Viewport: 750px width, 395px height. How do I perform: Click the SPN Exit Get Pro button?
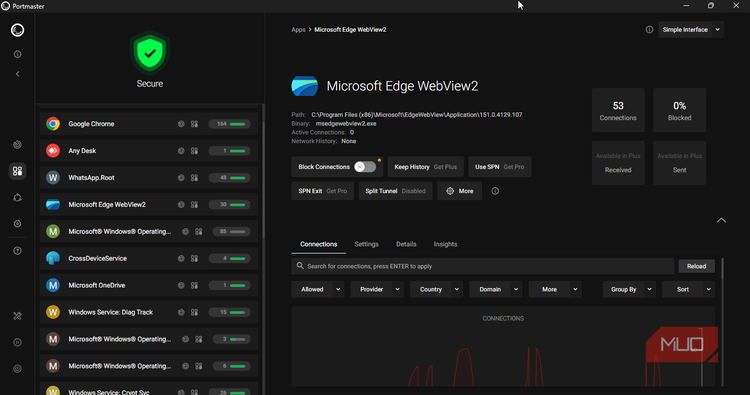323,191
